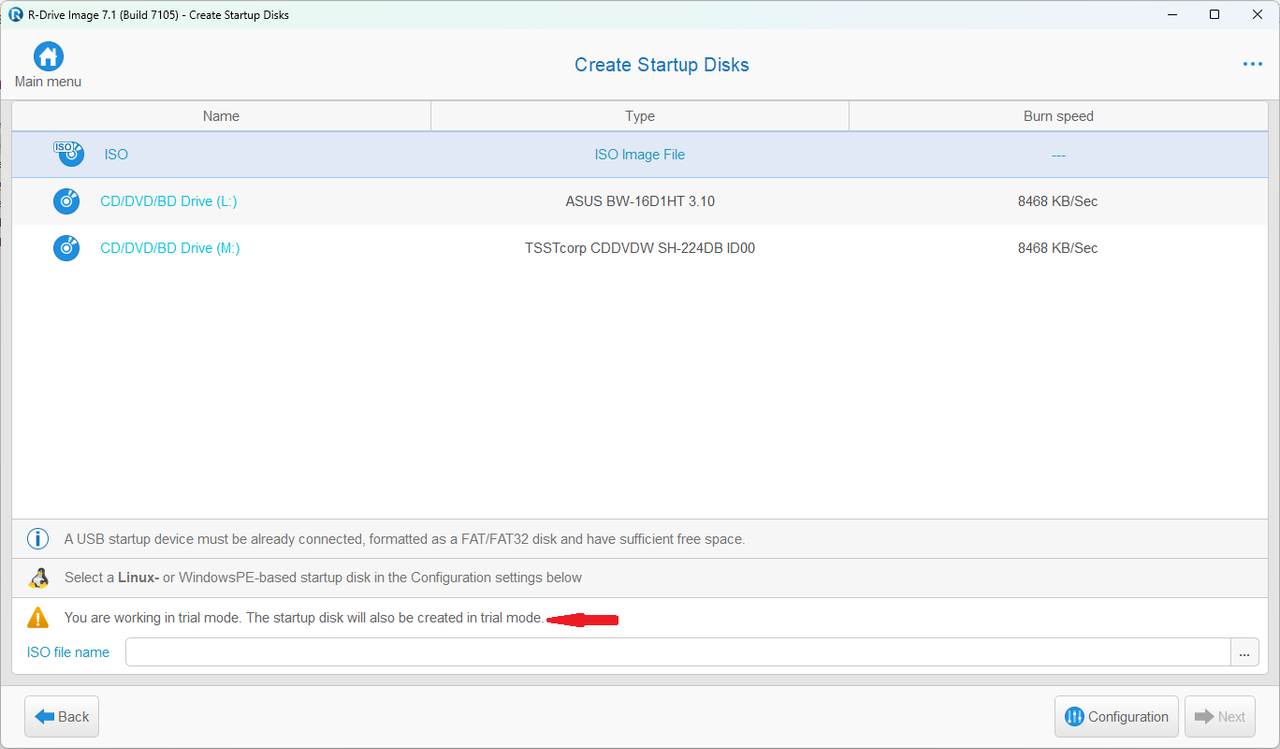Click the CD/DVD drive icon for drive M:

(x=66, y=248)
